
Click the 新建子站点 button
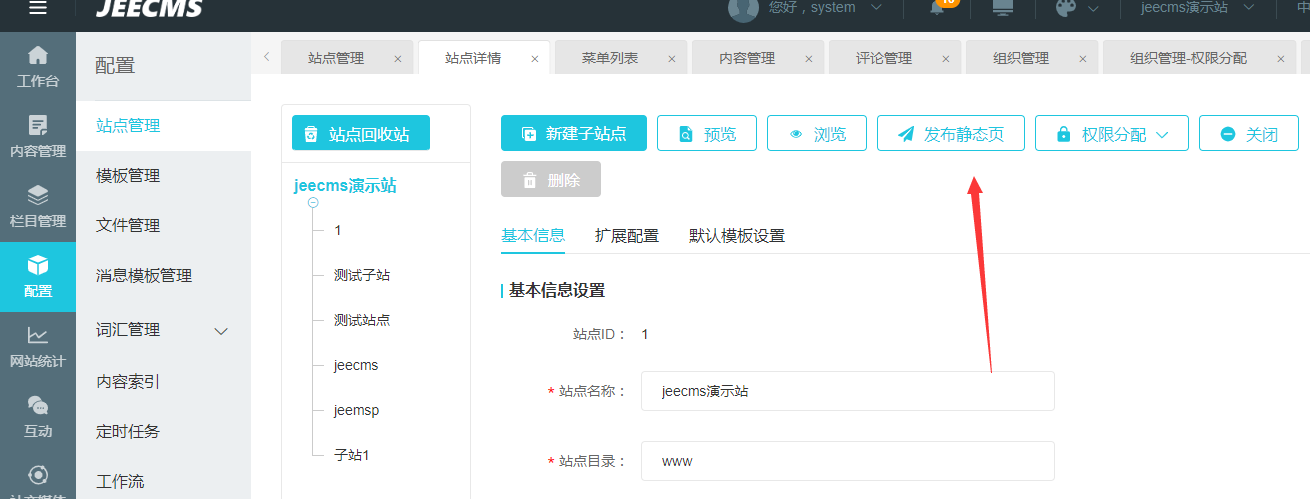[574, 133]
